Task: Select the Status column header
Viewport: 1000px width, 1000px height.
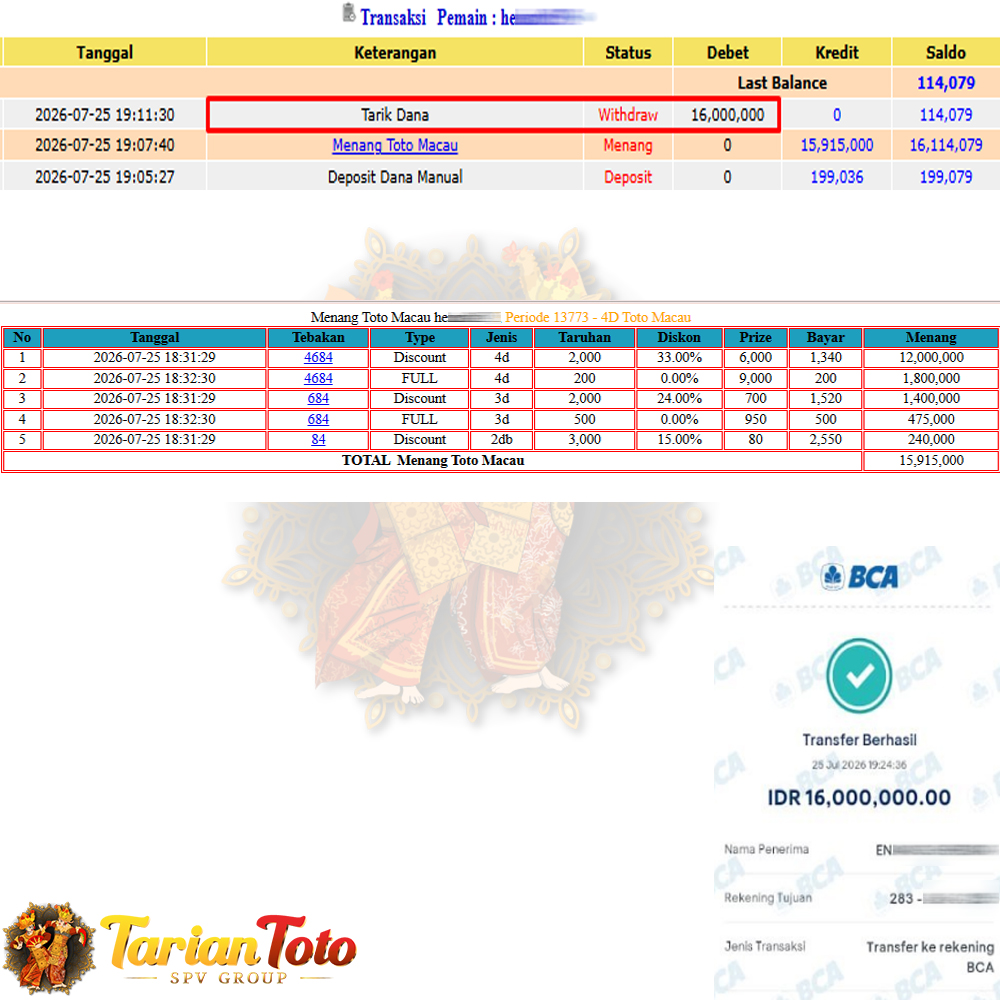Action: tap(628, 52)
